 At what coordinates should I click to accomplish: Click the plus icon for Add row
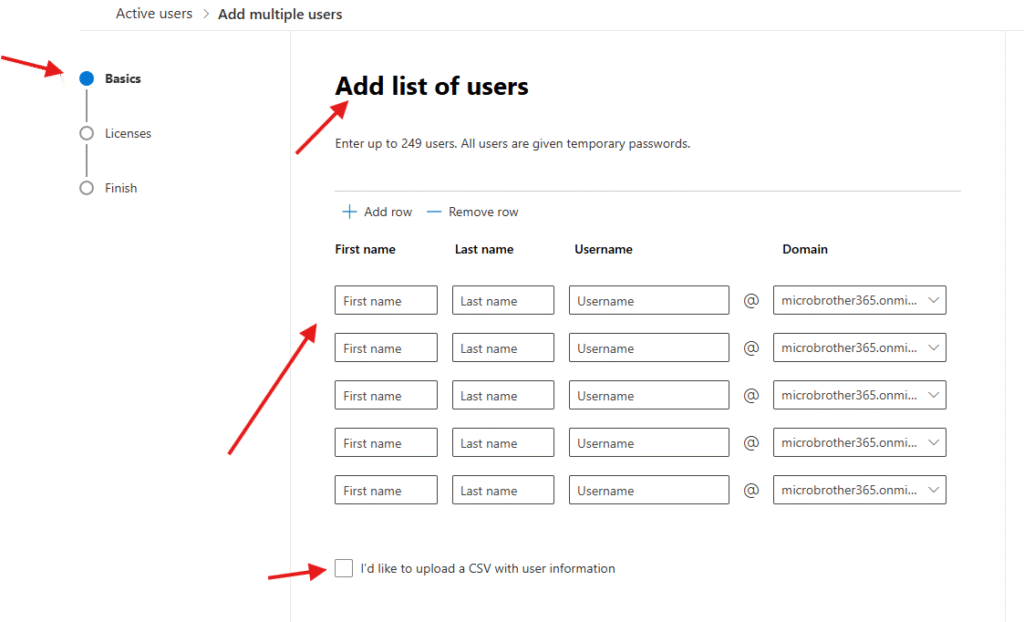click(349, 212)
